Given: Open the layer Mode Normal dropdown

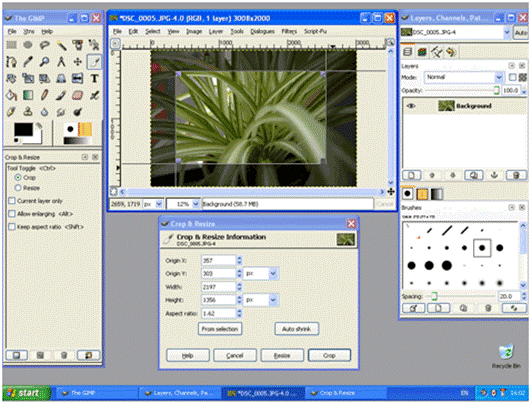Looking at the screenshot, I should [463, 77].
